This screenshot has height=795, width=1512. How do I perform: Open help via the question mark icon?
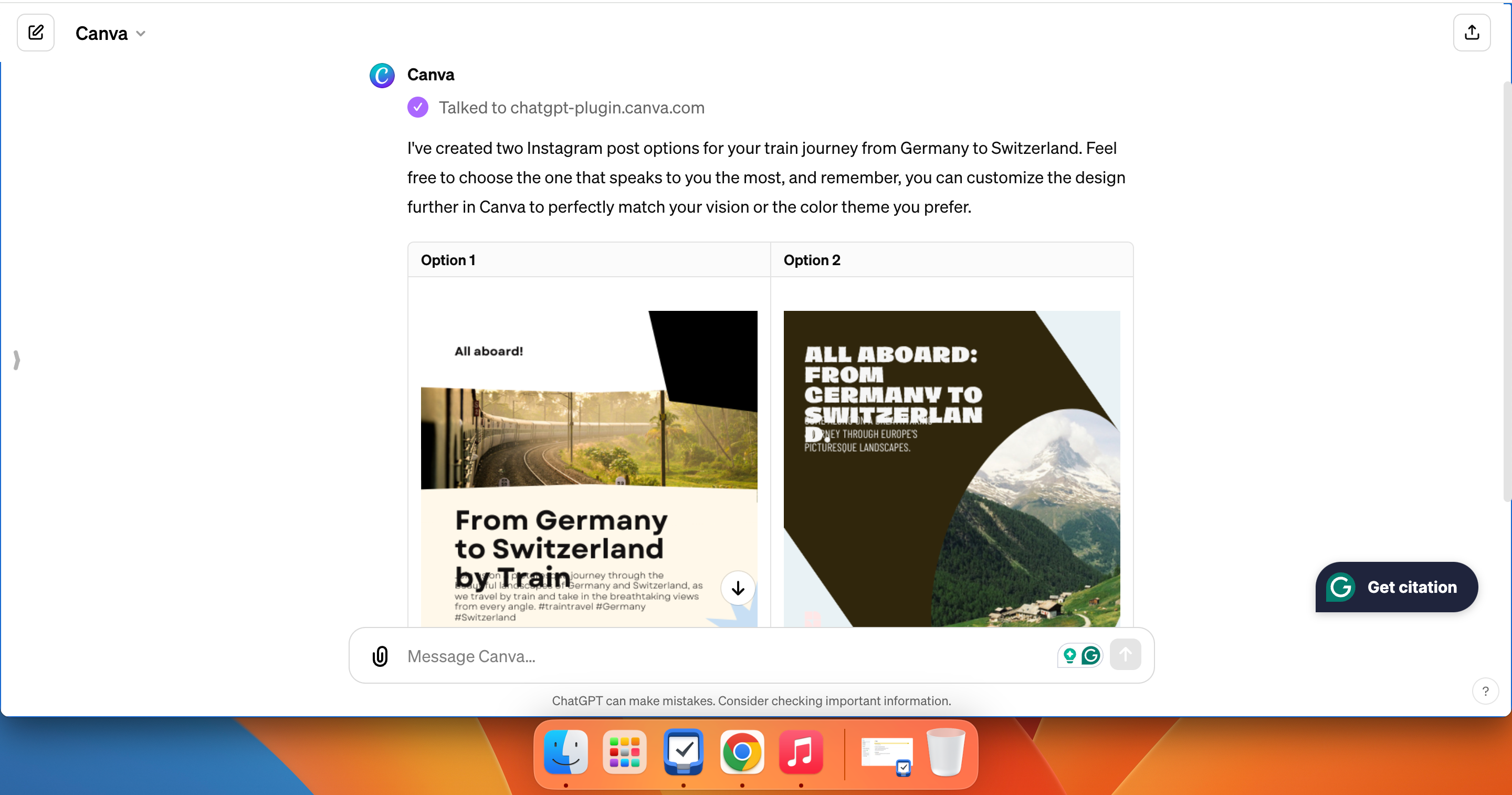[1486, 691]
